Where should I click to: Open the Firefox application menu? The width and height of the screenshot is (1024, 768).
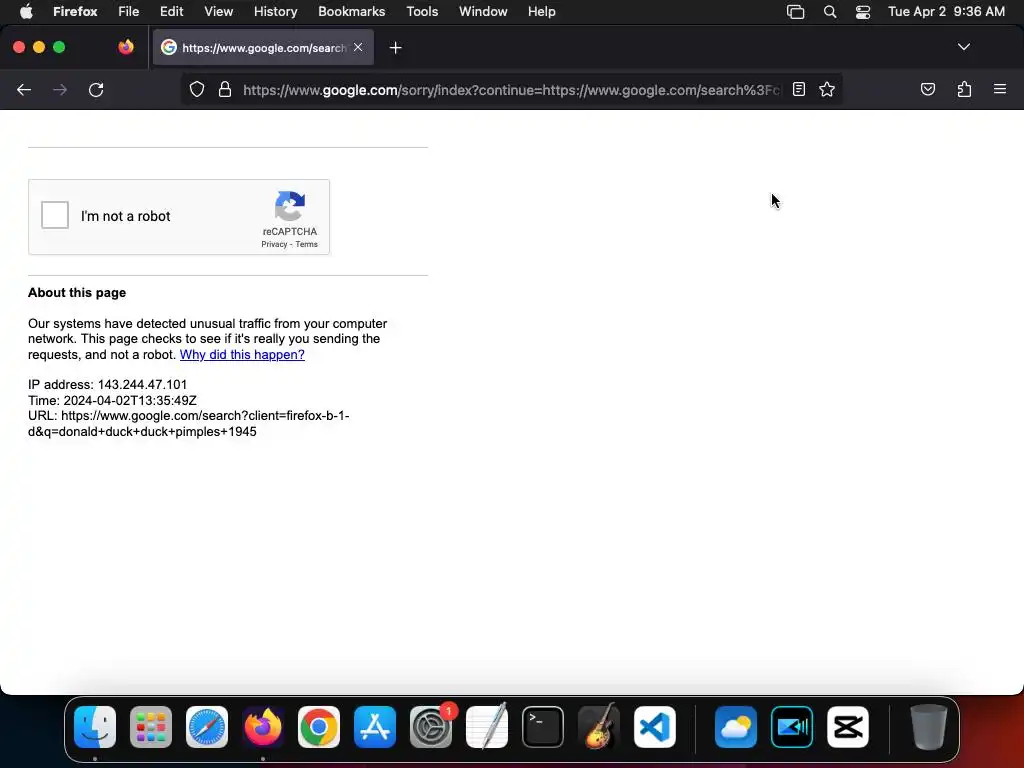click(75, 12)
